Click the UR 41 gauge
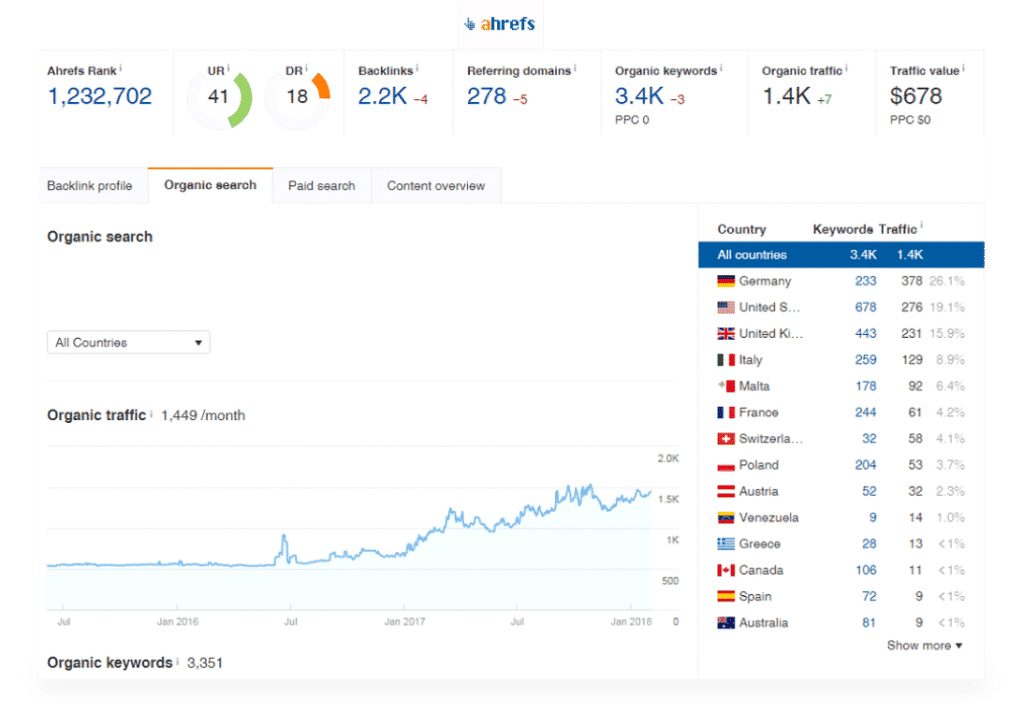 (219, 98)
